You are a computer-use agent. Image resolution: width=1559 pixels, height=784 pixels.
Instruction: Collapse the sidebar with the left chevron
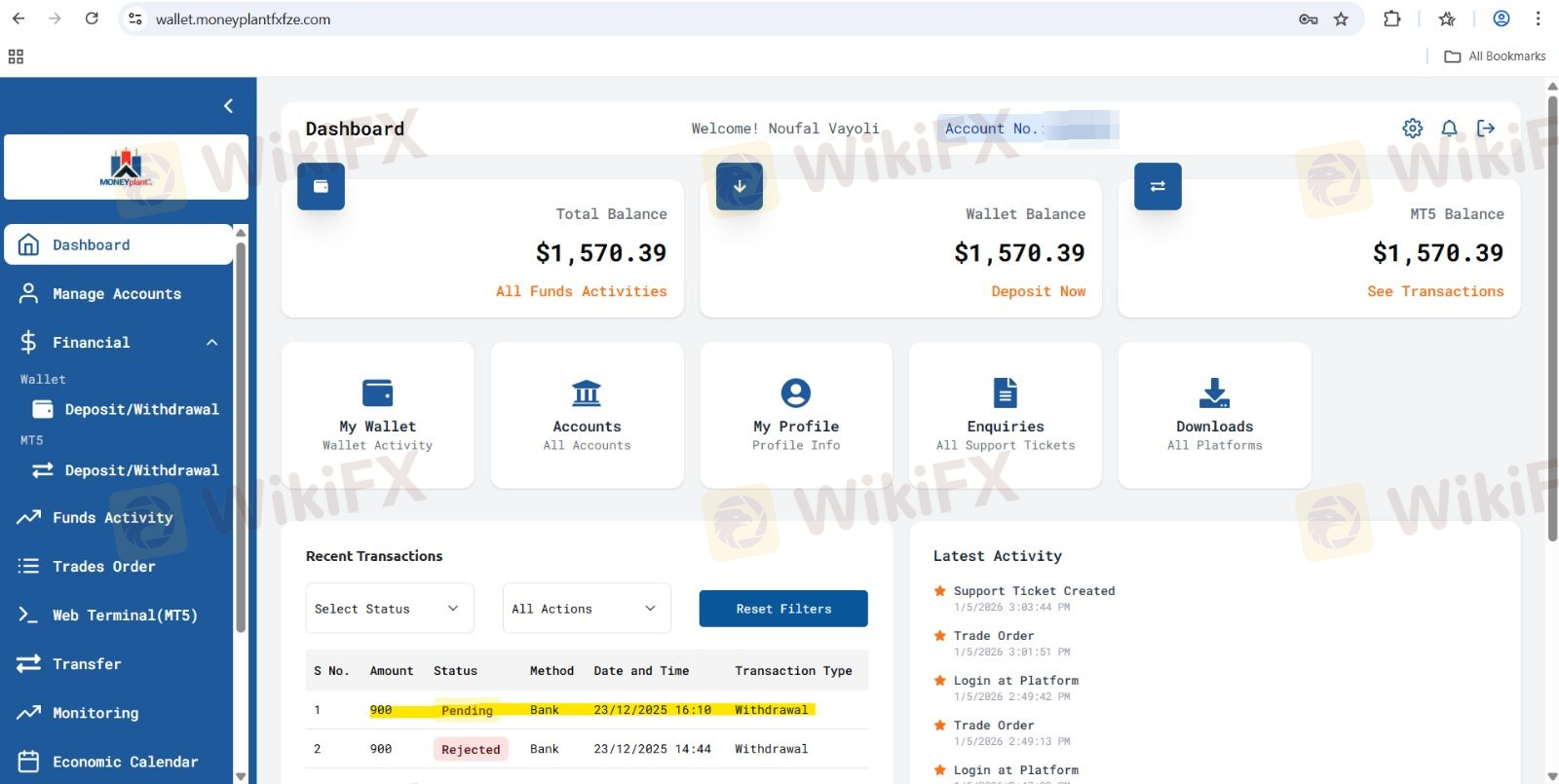tap(228, 106)
